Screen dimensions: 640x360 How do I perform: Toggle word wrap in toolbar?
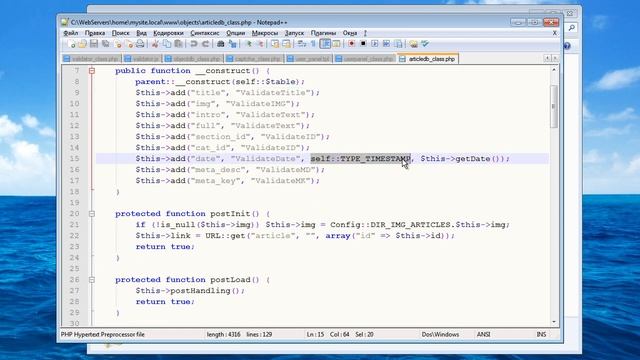pos(302,44)
